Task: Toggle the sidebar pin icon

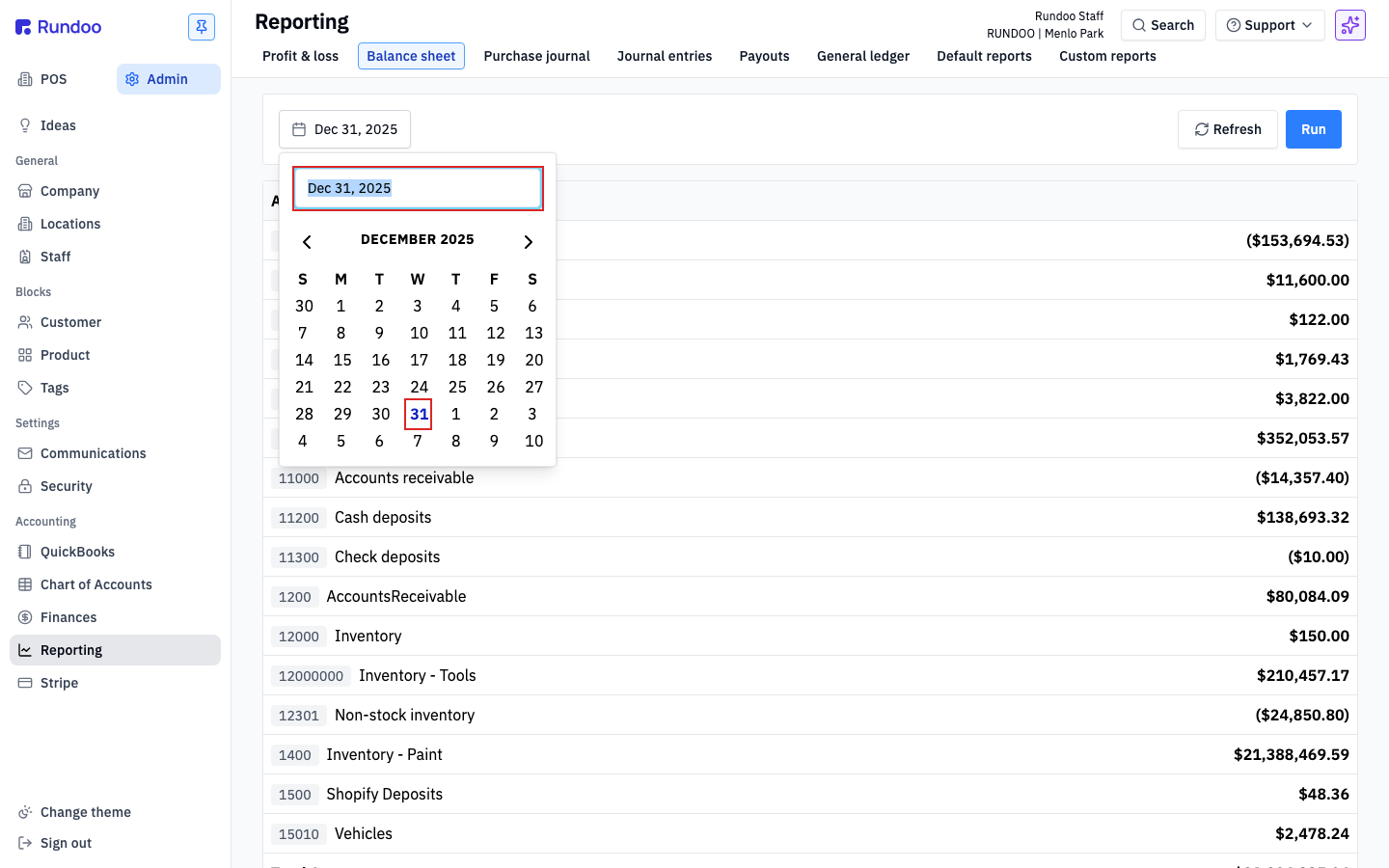Action: (x=202, y=27)
